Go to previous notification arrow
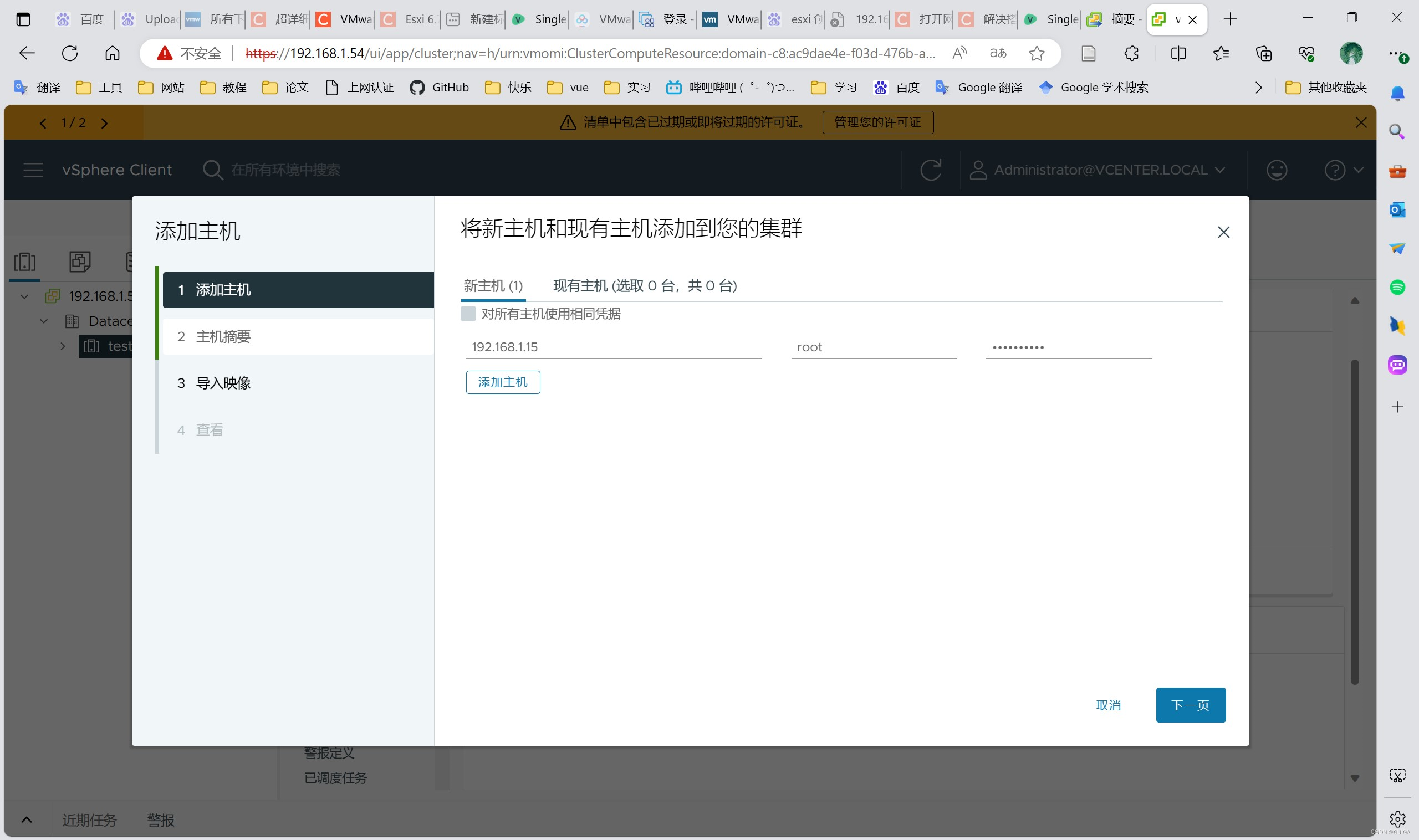 pos(43,123)
